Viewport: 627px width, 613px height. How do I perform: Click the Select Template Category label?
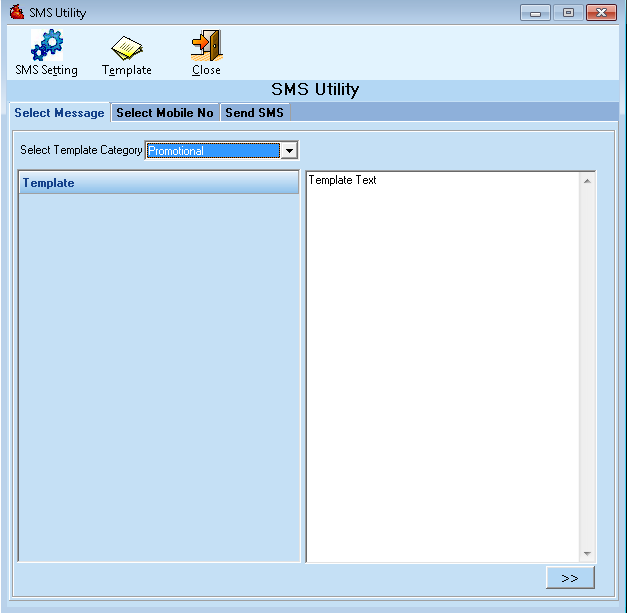(x=81, y=150)
